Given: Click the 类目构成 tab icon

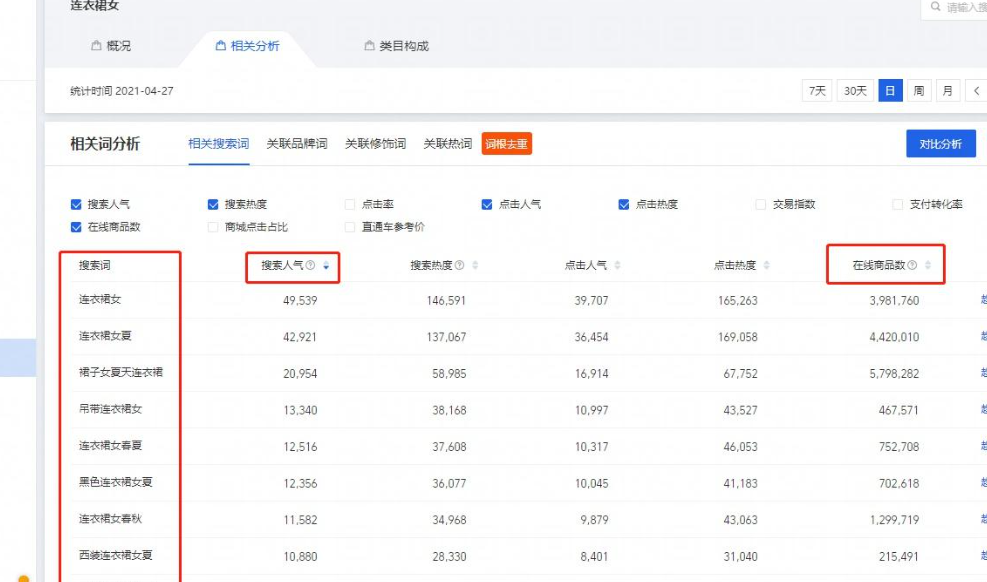Looking at the screenshot, I should tap(369, 45).
